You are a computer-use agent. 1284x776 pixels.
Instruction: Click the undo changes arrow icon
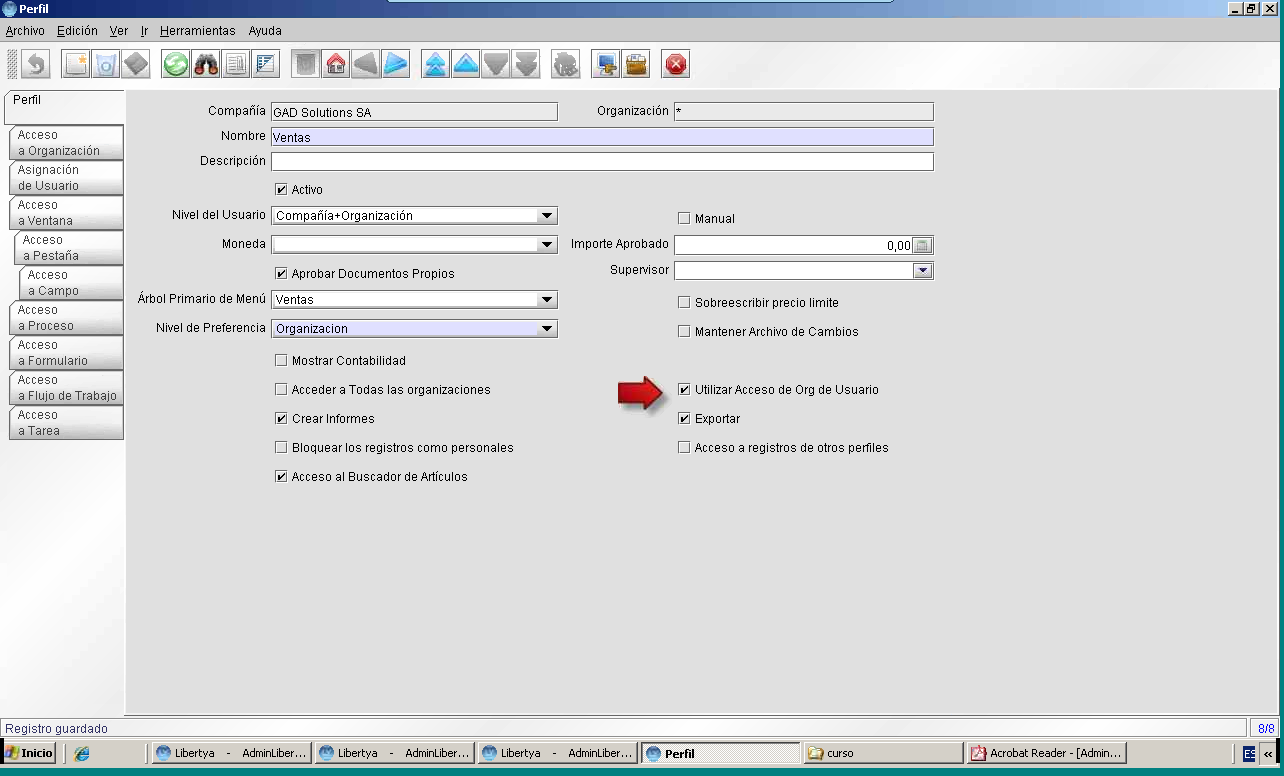tap(36, 65)
